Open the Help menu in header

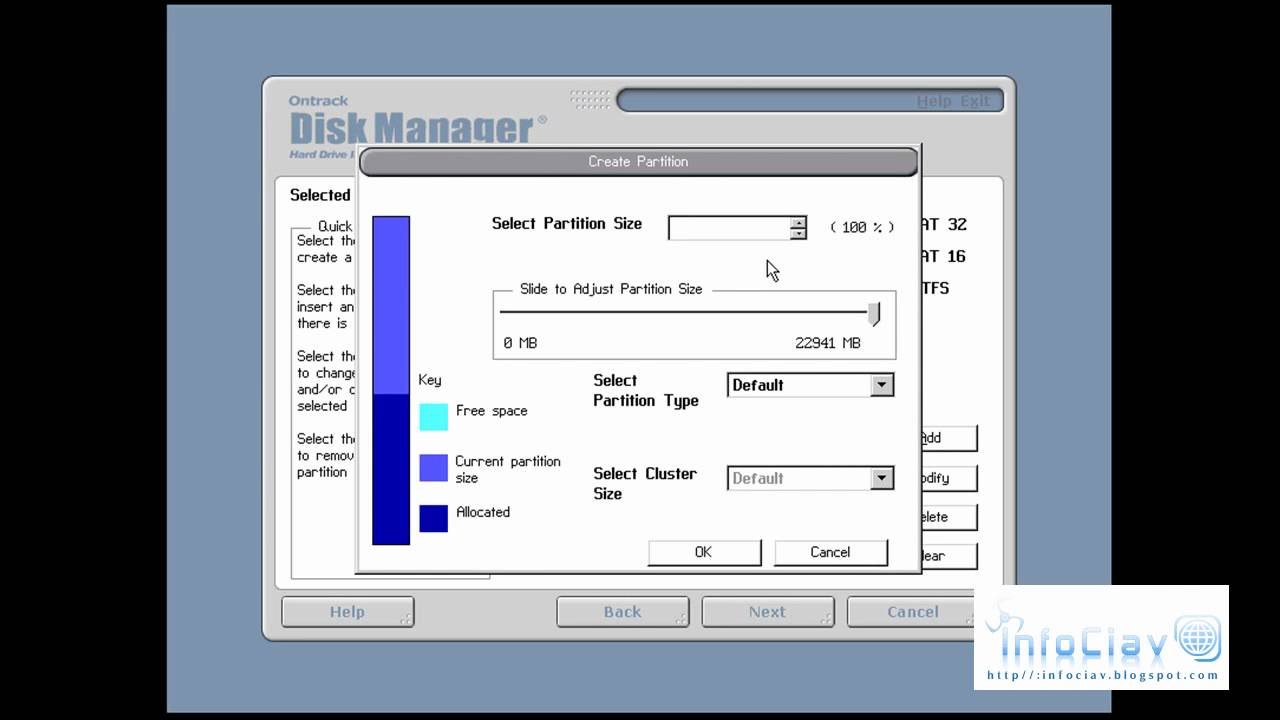coord(934,101)
